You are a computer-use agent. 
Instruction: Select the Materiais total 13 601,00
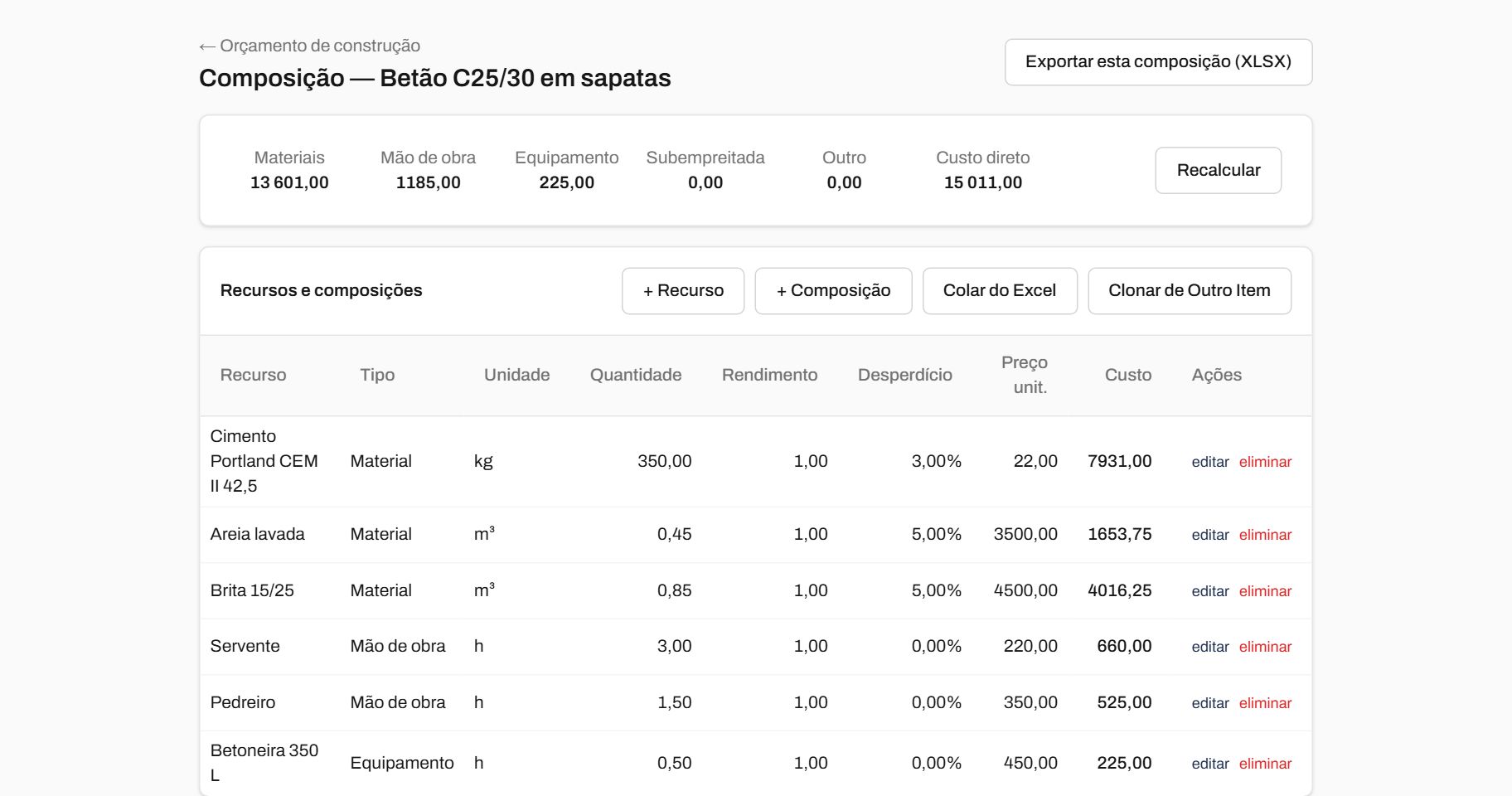click(289, 182)
